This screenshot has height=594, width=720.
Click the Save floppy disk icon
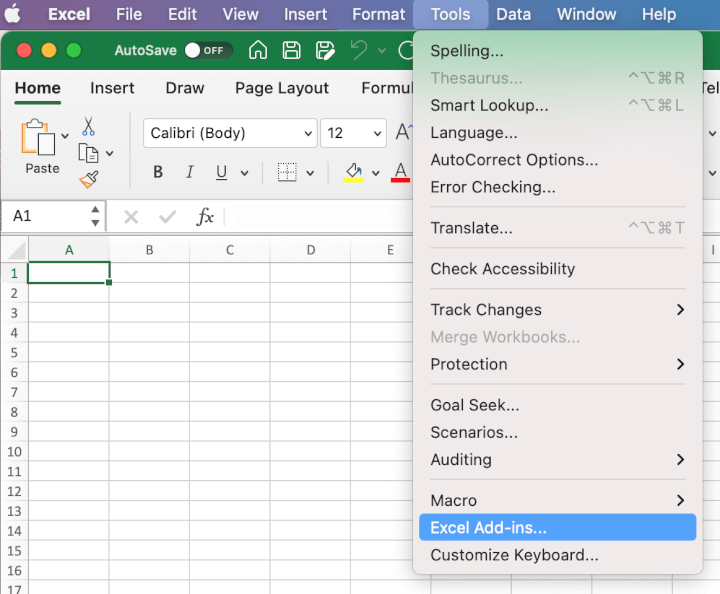click(x=291, y=50)
